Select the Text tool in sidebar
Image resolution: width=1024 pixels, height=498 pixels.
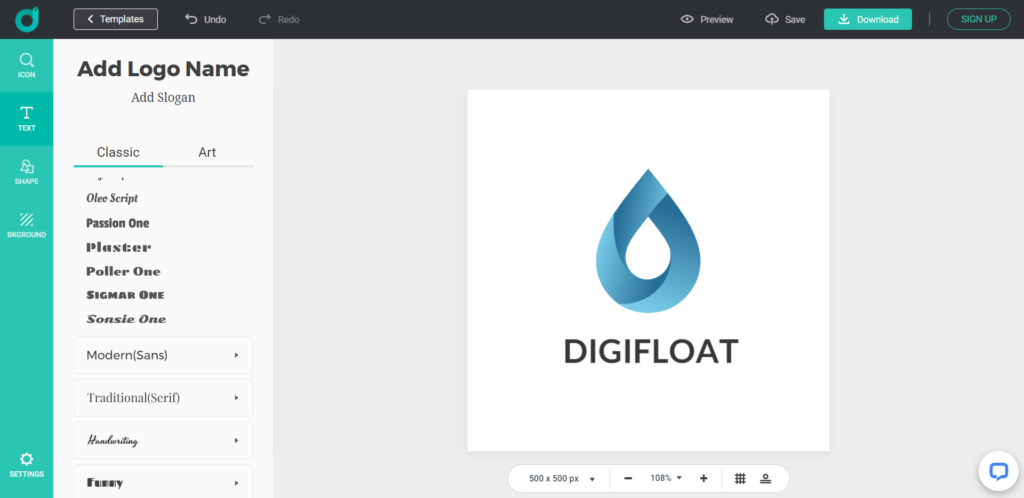[x=26, y=119]
